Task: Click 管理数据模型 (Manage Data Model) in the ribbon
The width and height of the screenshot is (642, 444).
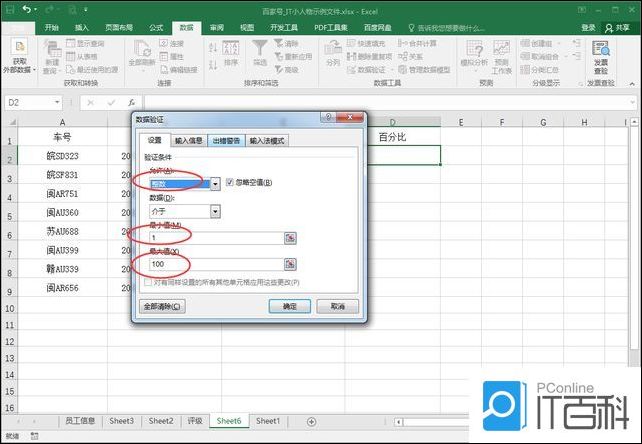Action: coord(424,70)
